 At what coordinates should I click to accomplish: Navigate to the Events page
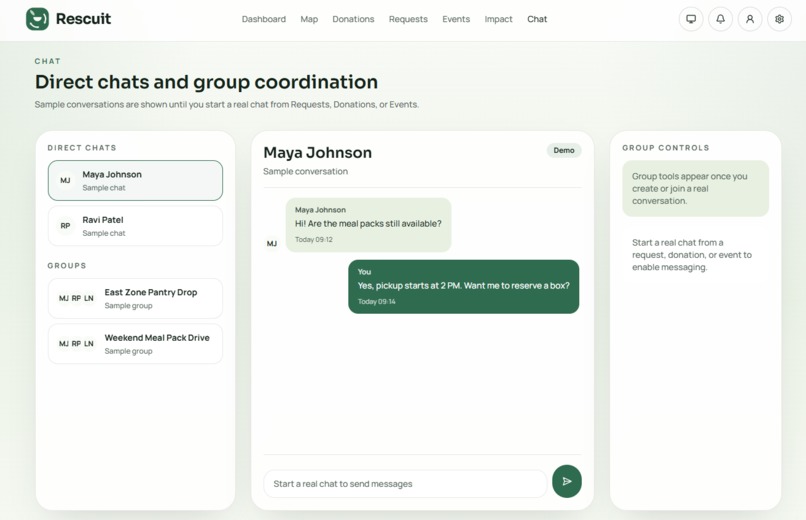pyautogui.click(x=456, y=19)
